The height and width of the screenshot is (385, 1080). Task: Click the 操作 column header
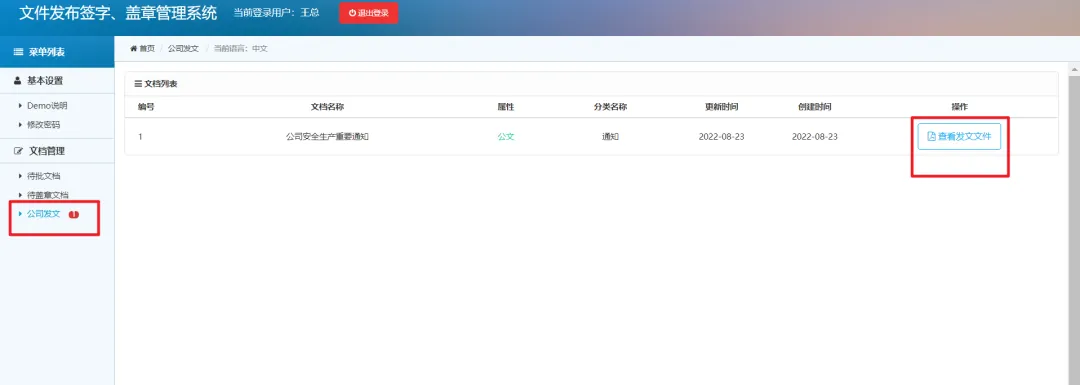[959, 107]
